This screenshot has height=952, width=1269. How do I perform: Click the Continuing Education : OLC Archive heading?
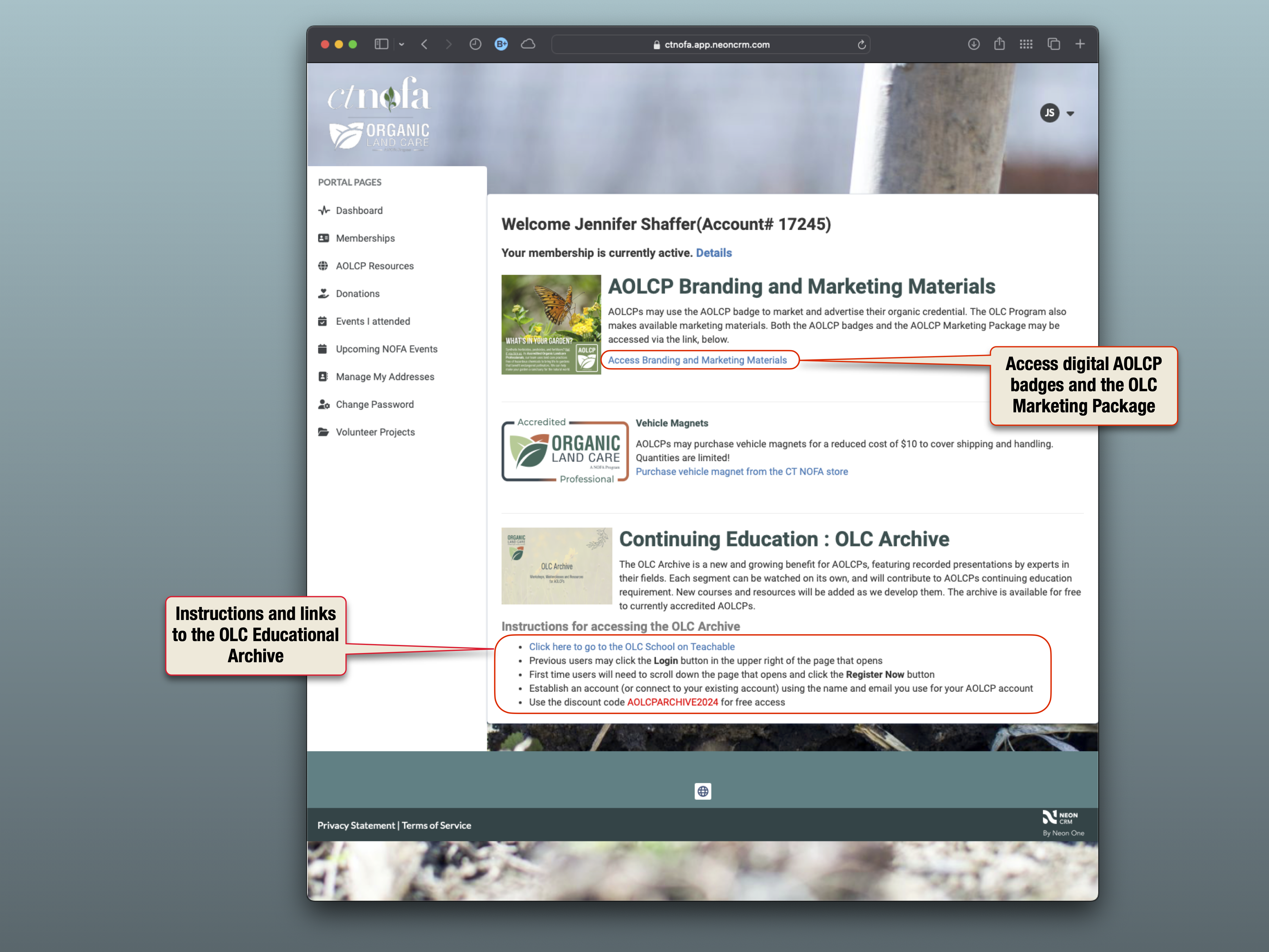[x=784, y=539]
